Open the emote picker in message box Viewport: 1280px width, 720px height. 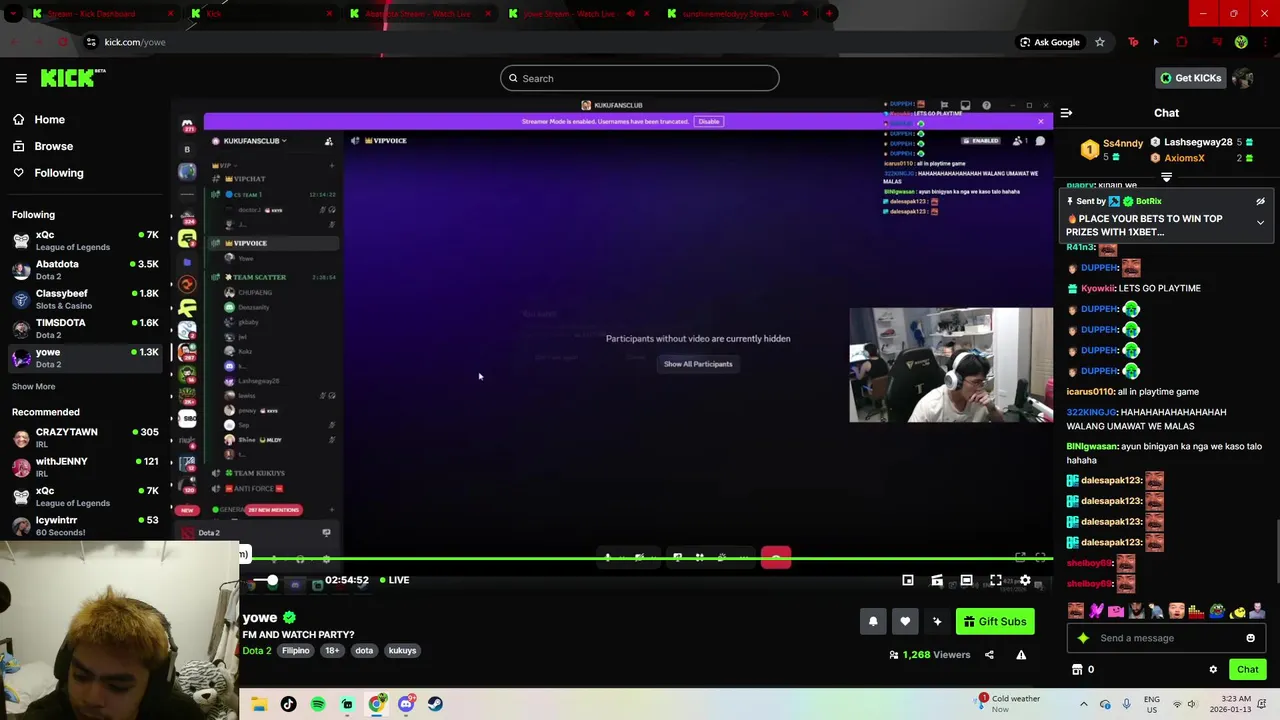pos(1250,638)
